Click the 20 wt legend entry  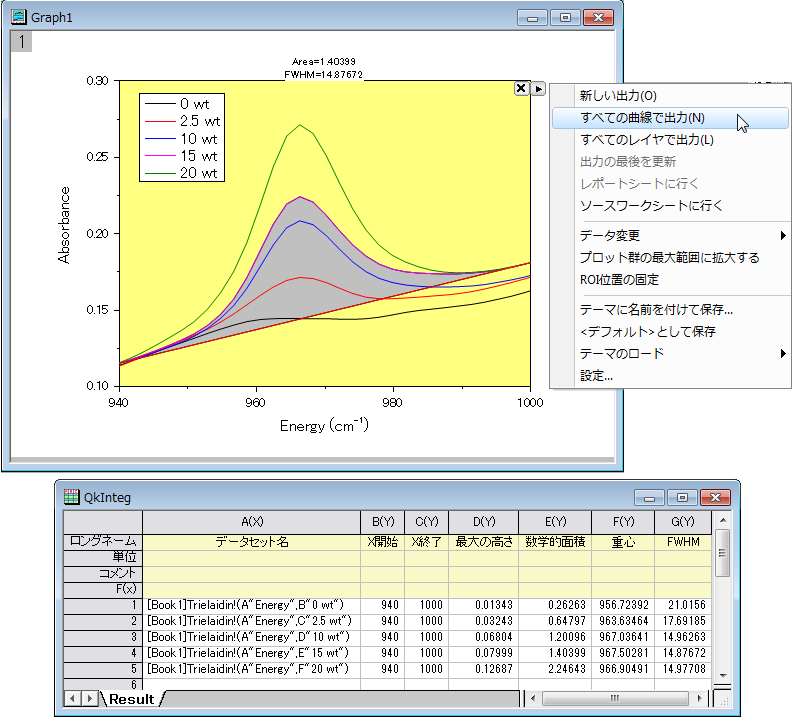click(x=182, y=173)
